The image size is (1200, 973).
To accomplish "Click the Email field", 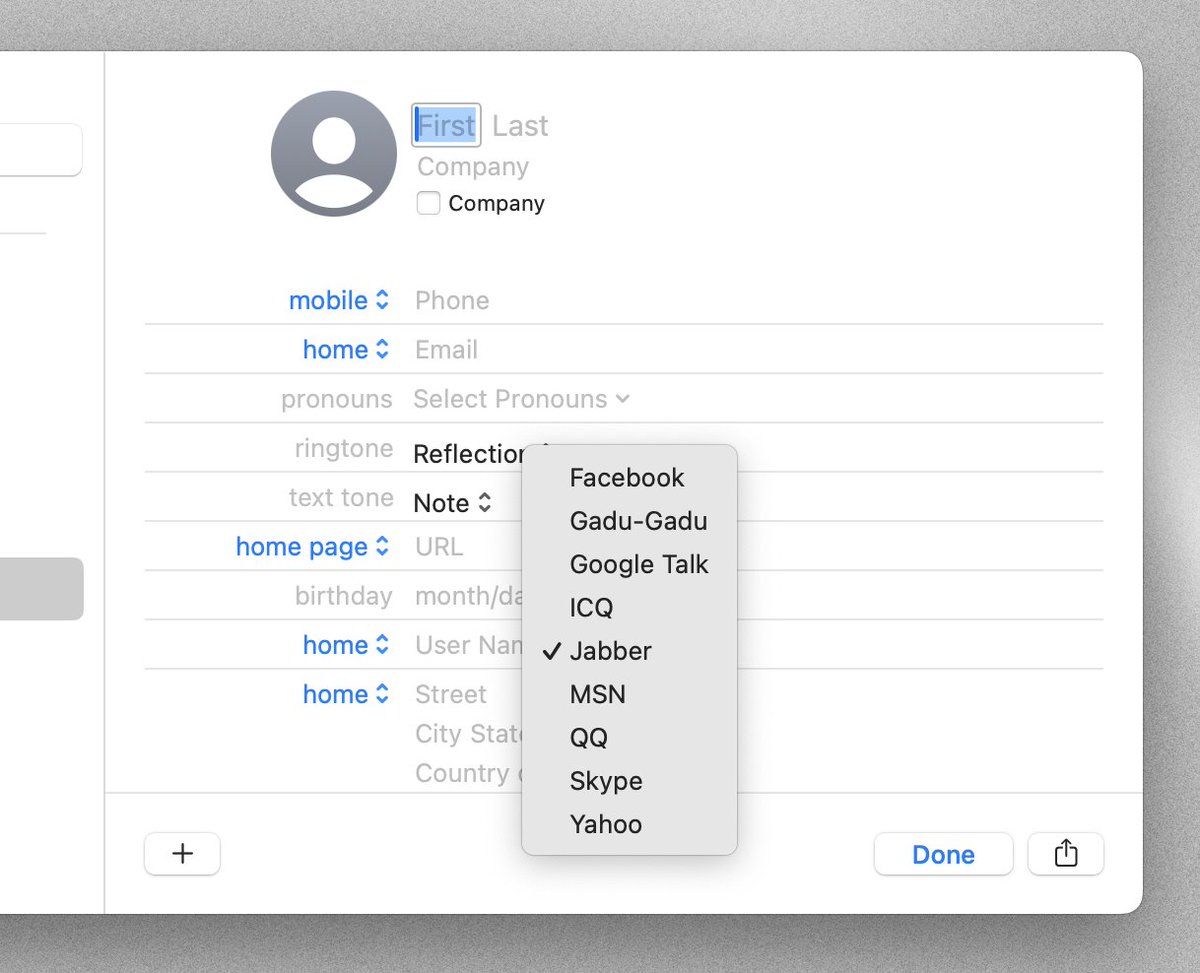I will point(446,349).
